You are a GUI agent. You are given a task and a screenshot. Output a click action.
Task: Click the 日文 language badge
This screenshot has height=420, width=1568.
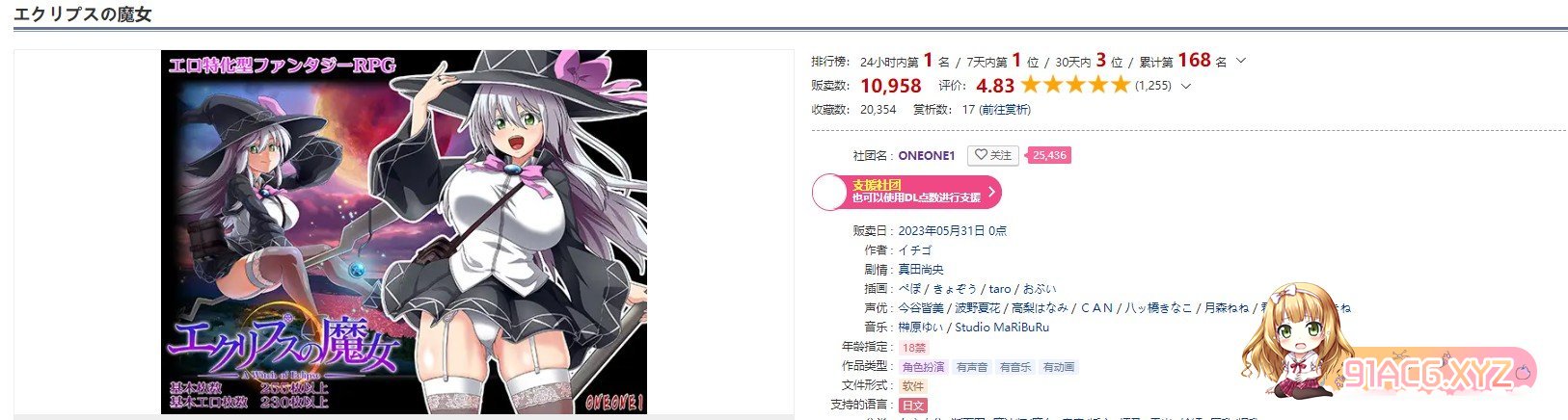913,406
